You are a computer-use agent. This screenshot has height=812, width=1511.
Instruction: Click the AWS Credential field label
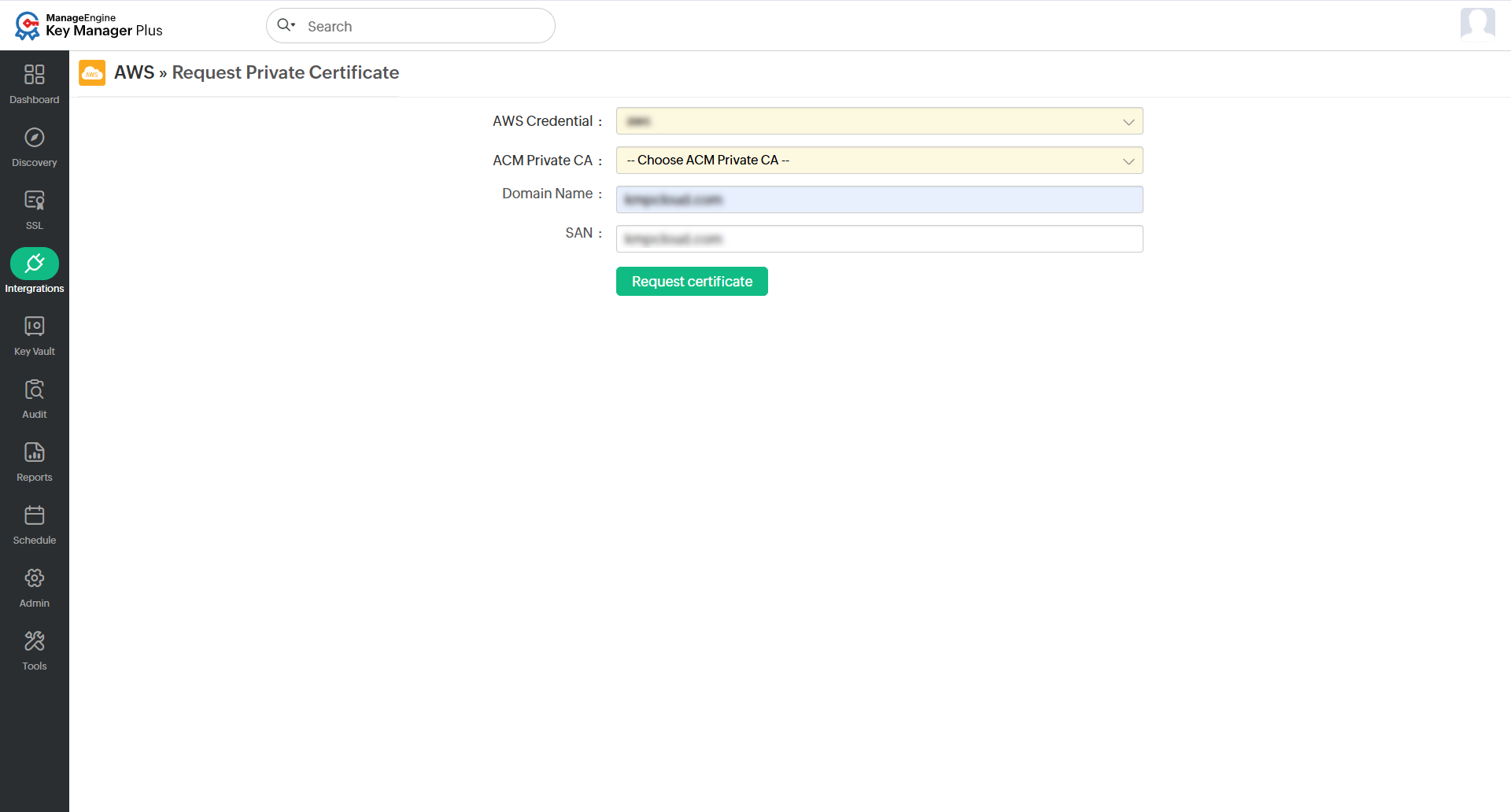543,121
